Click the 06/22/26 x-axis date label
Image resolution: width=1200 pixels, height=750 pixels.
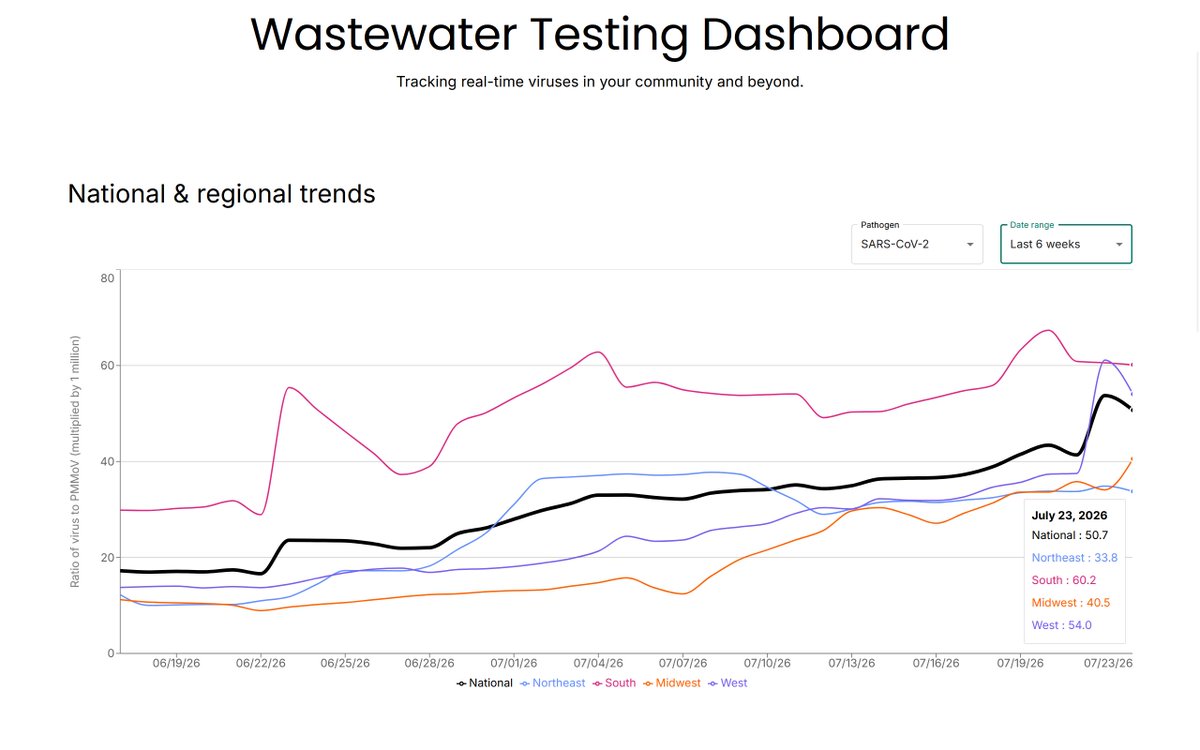point(262,663)
